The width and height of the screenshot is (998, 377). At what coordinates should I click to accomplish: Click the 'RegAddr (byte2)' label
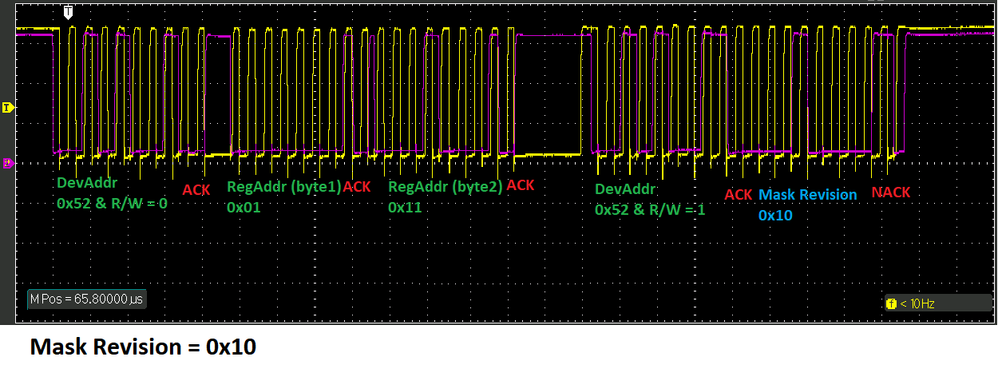point(446,187)
